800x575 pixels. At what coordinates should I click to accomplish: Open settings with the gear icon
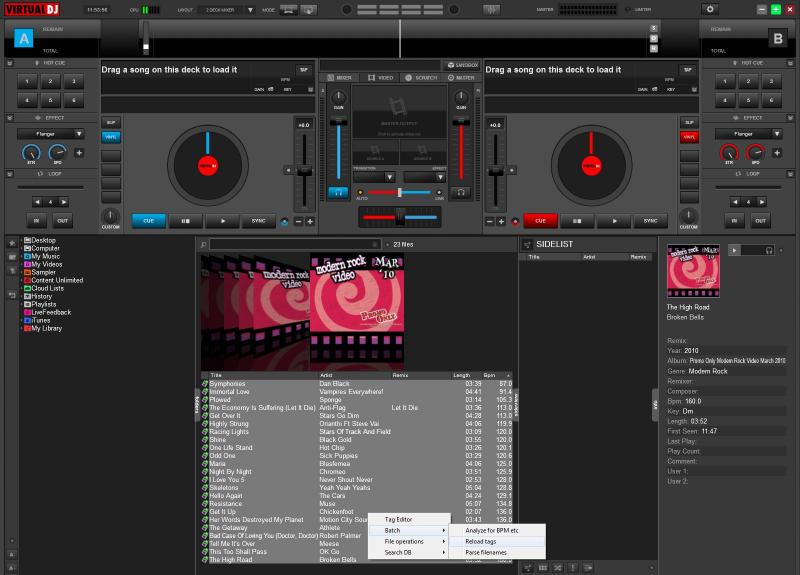pos(710,9)
